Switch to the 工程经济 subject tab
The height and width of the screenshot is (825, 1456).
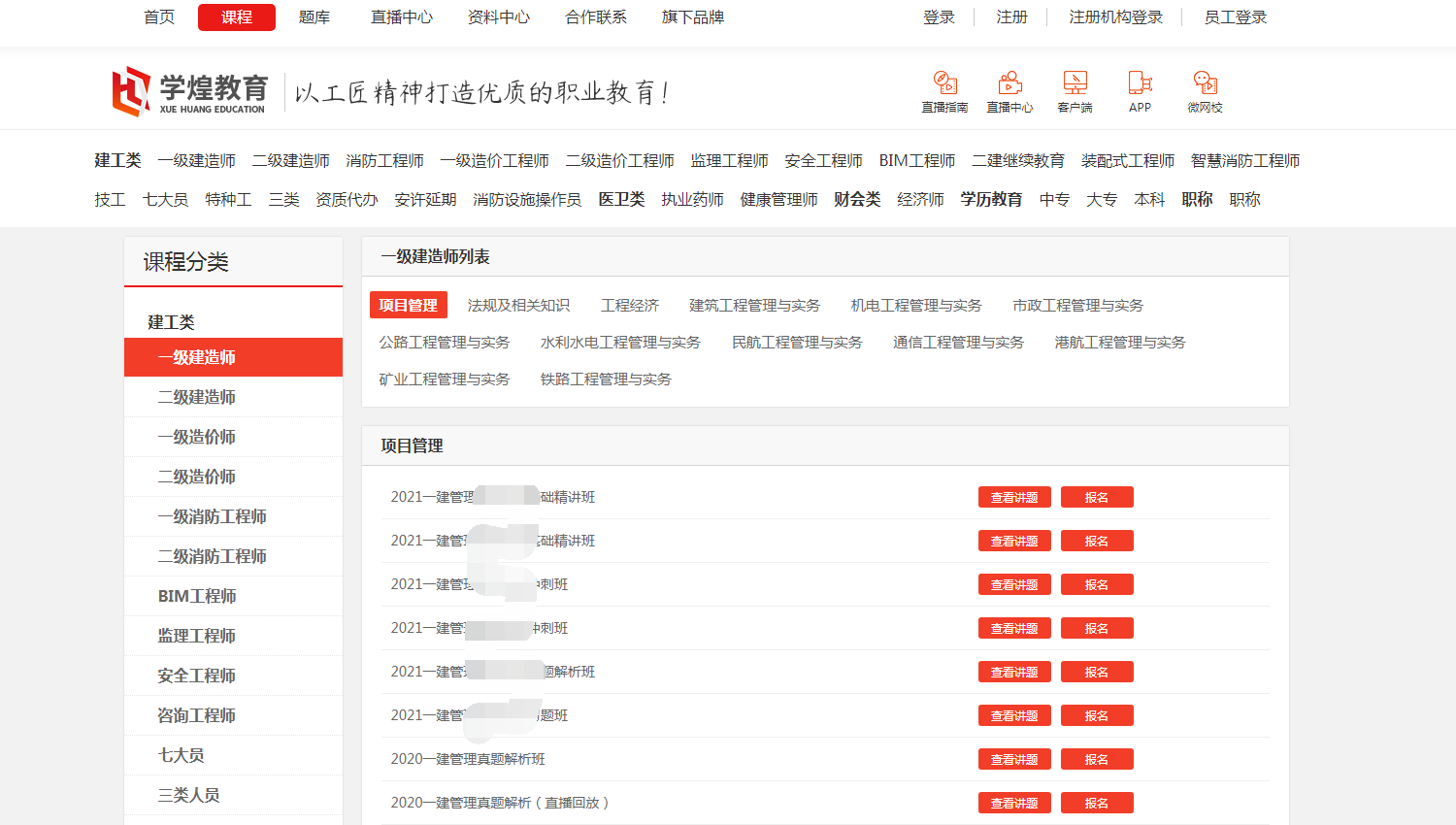pos(629,306)
